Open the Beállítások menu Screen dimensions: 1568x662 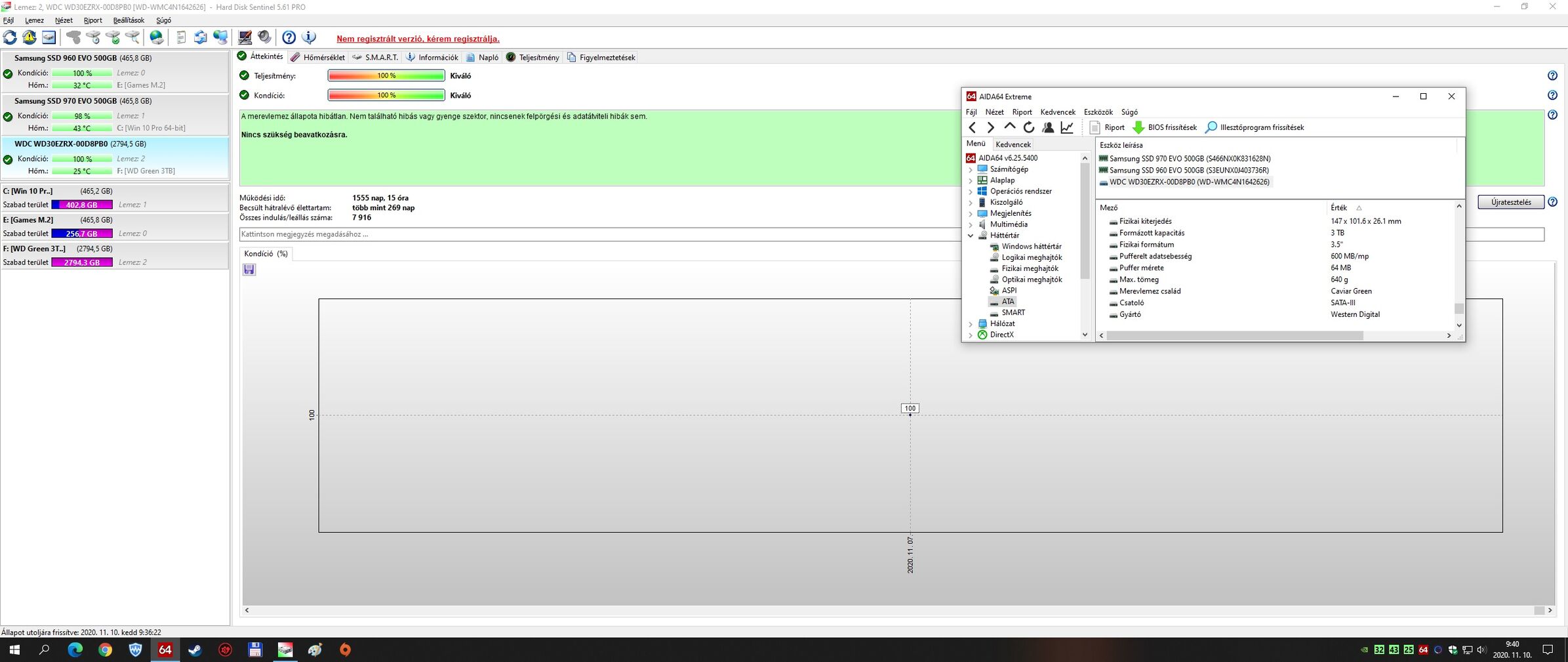click(129, 20)
